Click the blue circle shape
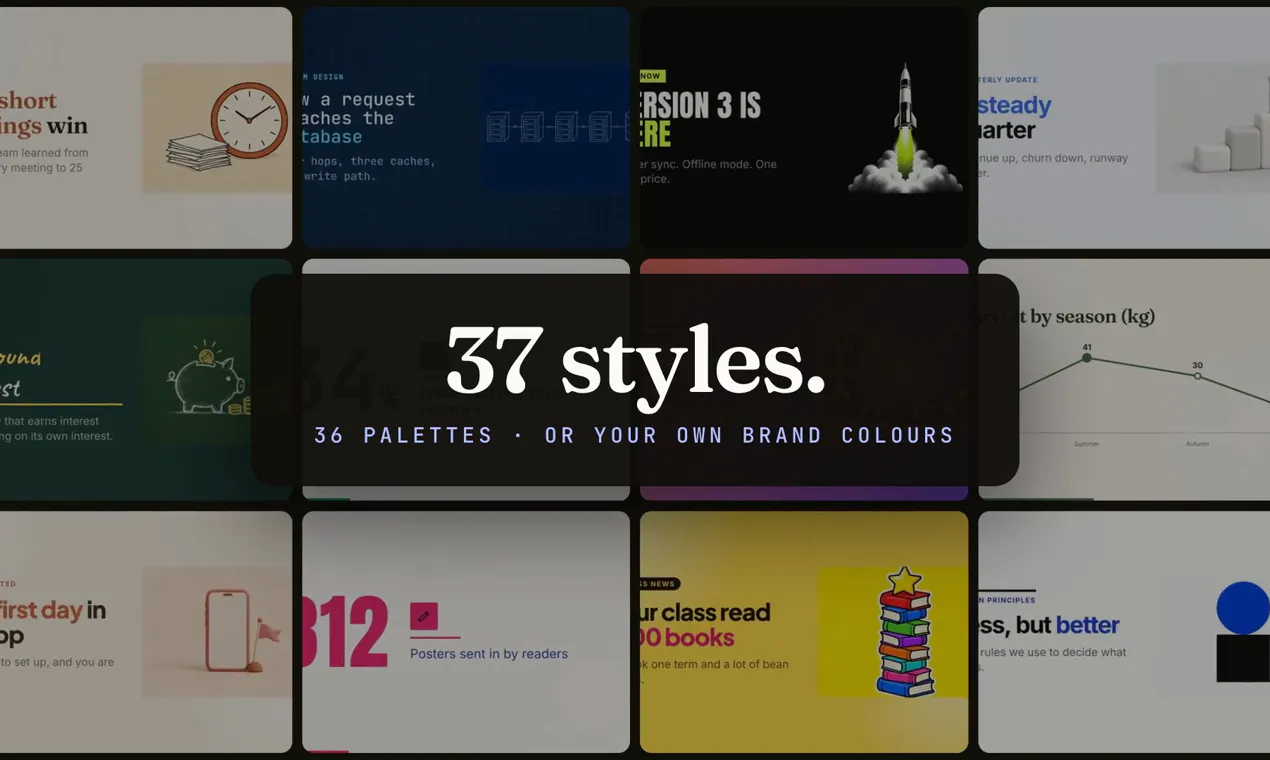 point(1243,608)
